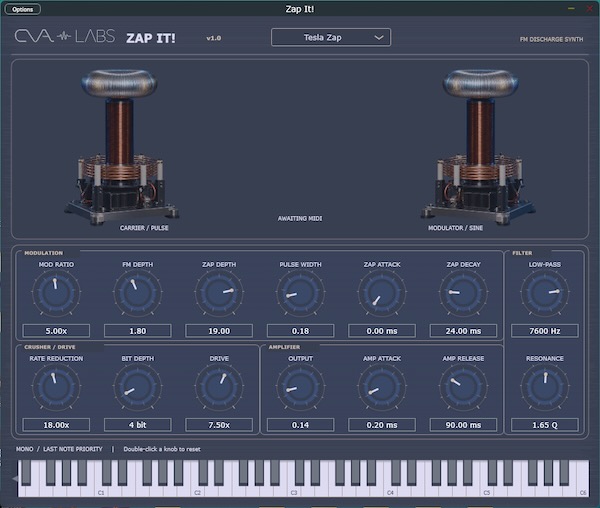The image size is (600, 508).
Task: Select the 4 bit depth value field
Action: pos(138,425)
